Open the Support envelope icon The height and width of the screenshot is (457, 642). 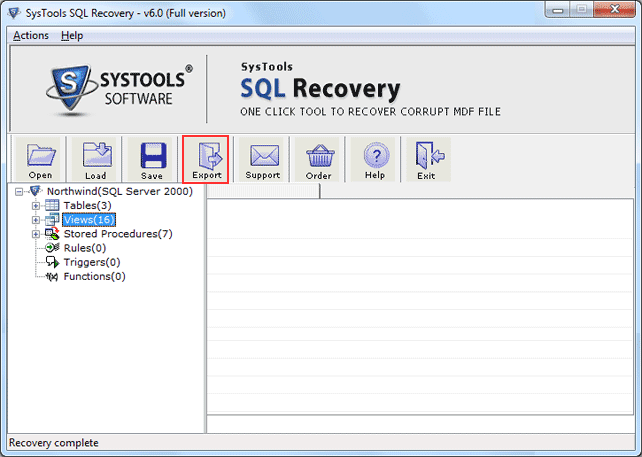262,160
